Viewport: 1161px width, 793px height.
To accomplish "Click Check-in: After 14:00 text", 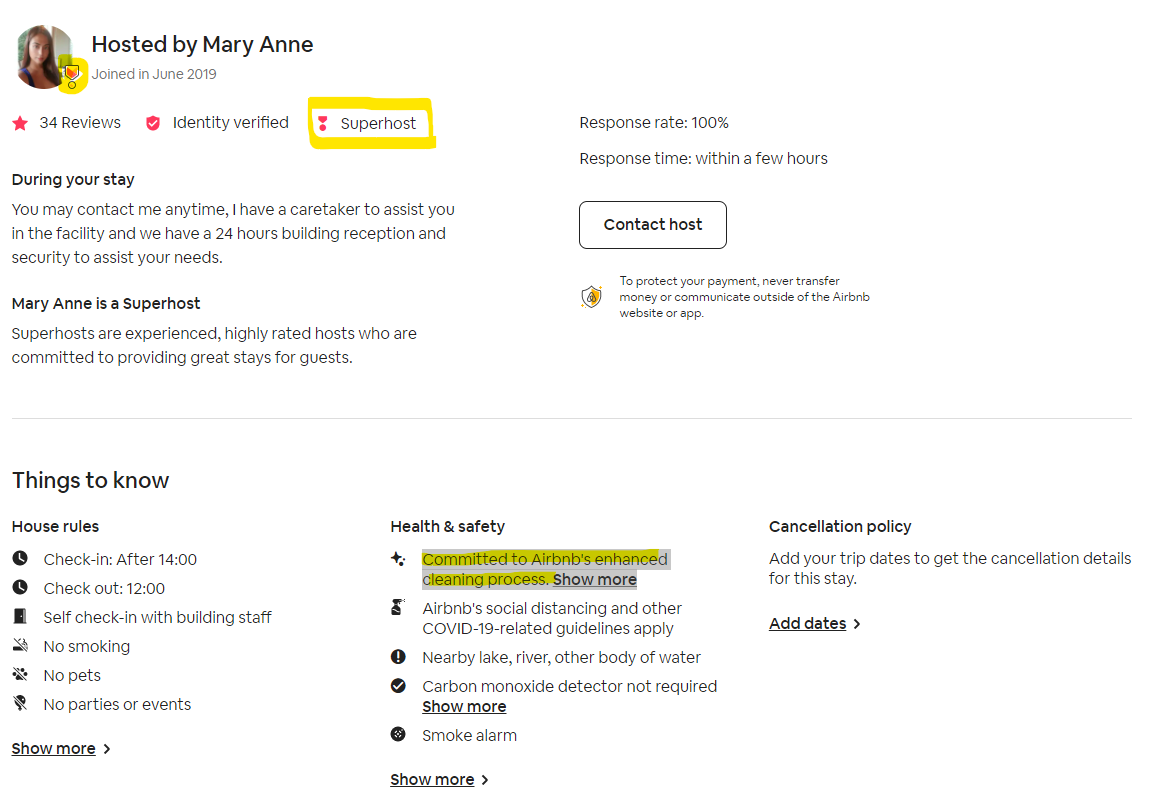I will click(x=120, y=559).
